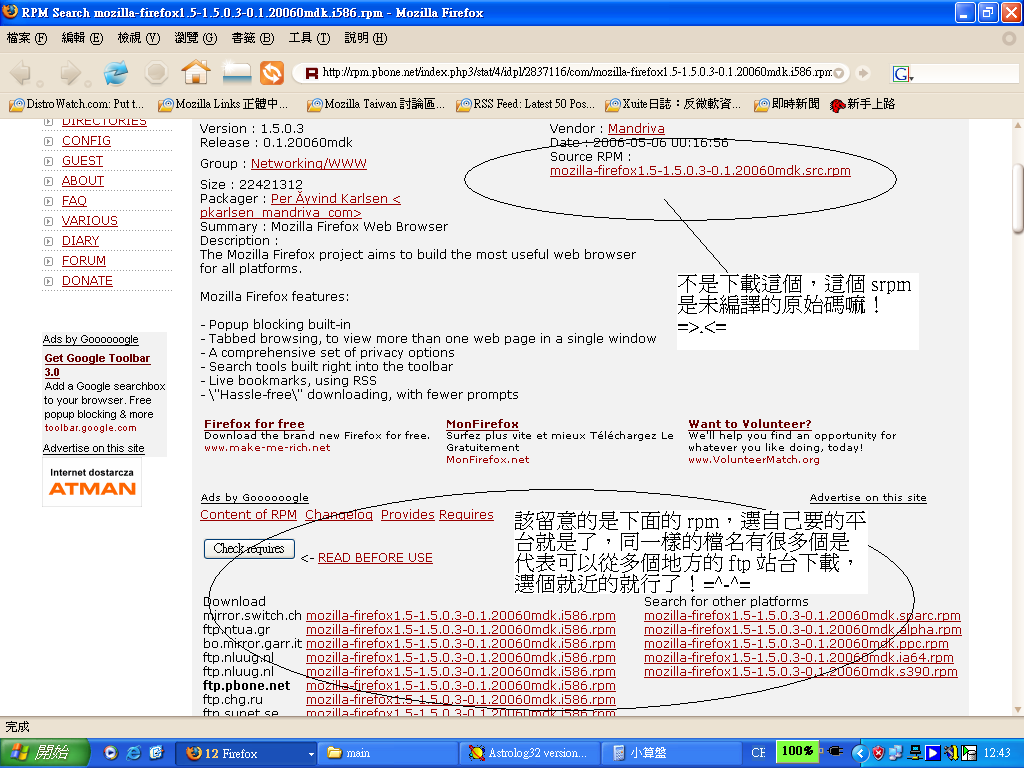Click the Back arrow icon
This screenshot has height=768, width=1024.
tap(22, 73)
